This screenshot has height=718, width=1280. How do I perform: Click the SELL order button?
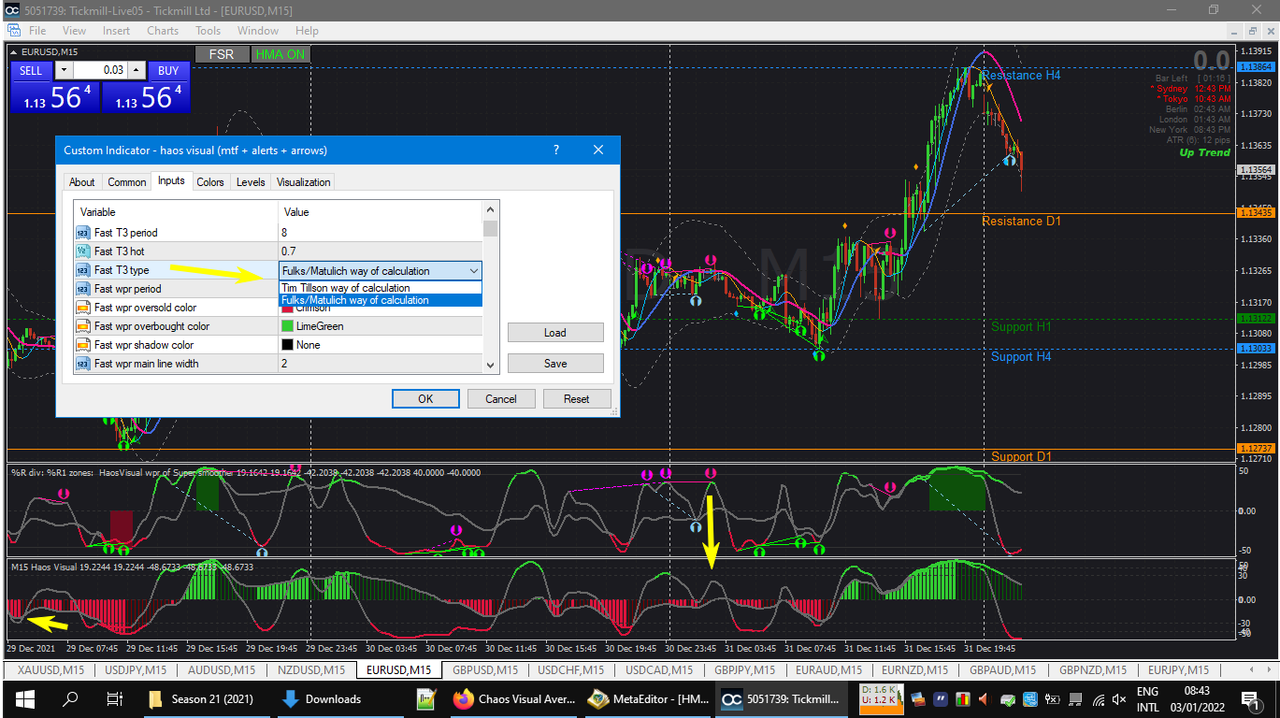[31, 70]
